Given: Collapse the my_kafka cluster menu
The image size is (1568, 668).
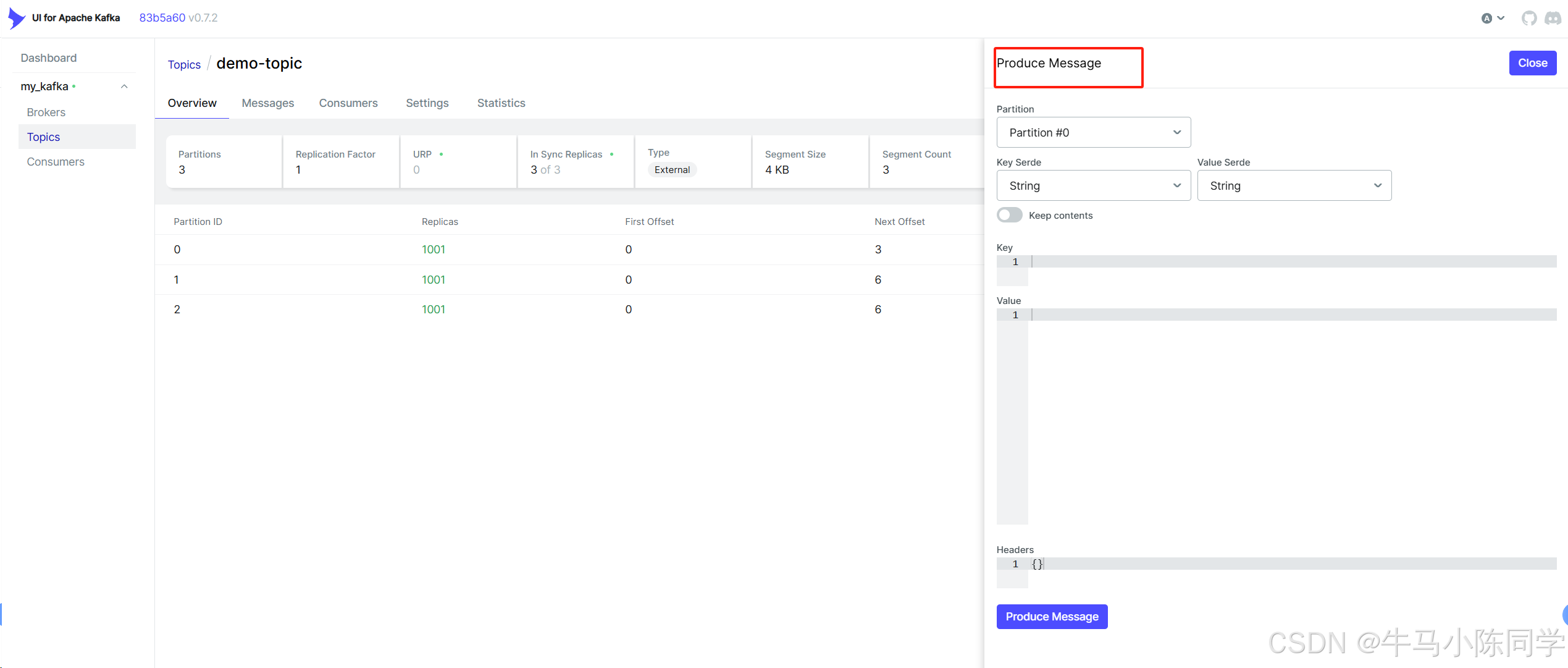Looking at the screenshot, I should 124,87.
